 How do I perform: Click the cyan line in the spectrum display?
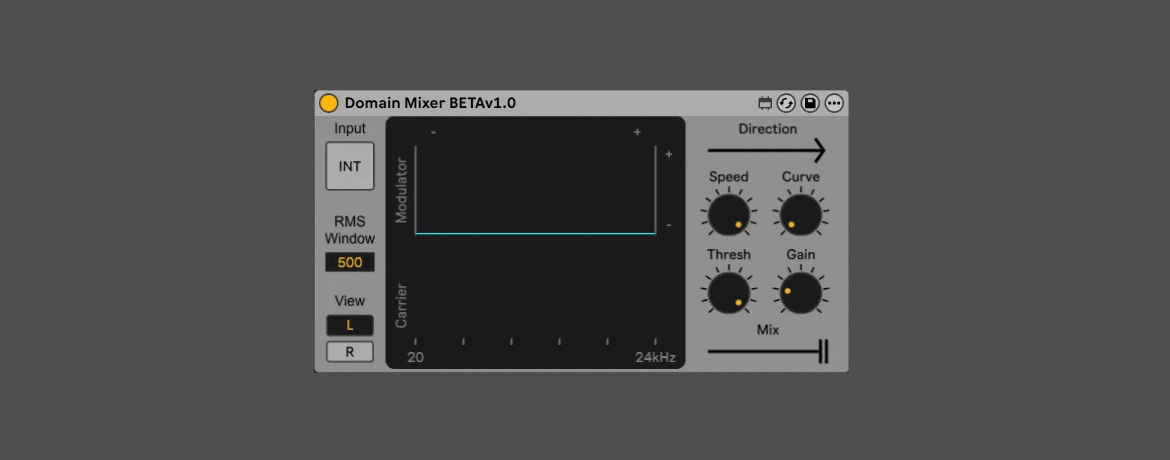tap(535, 234)
